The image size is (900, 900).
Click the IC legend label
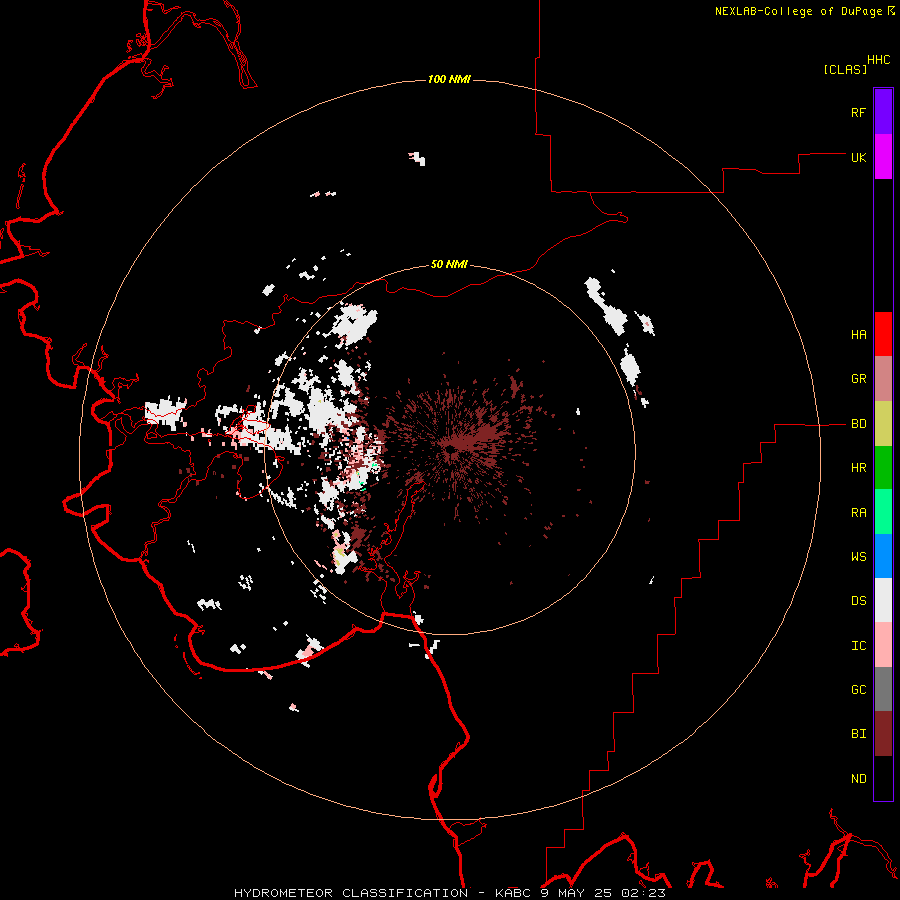click(858, 646)
